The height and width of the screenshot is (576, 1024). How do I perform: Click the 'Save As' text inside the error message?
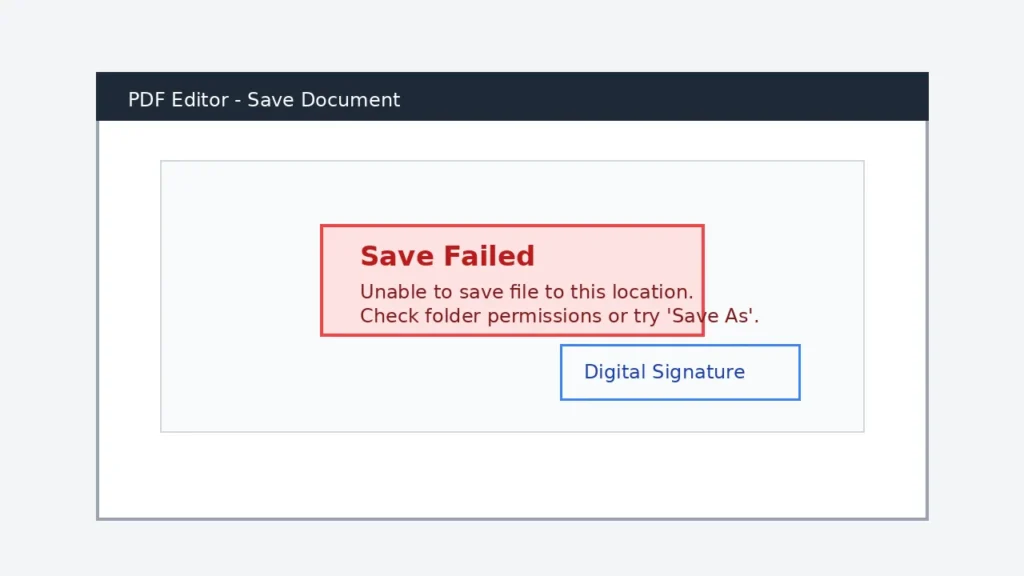pyautogui.click(x=709, y=316)
